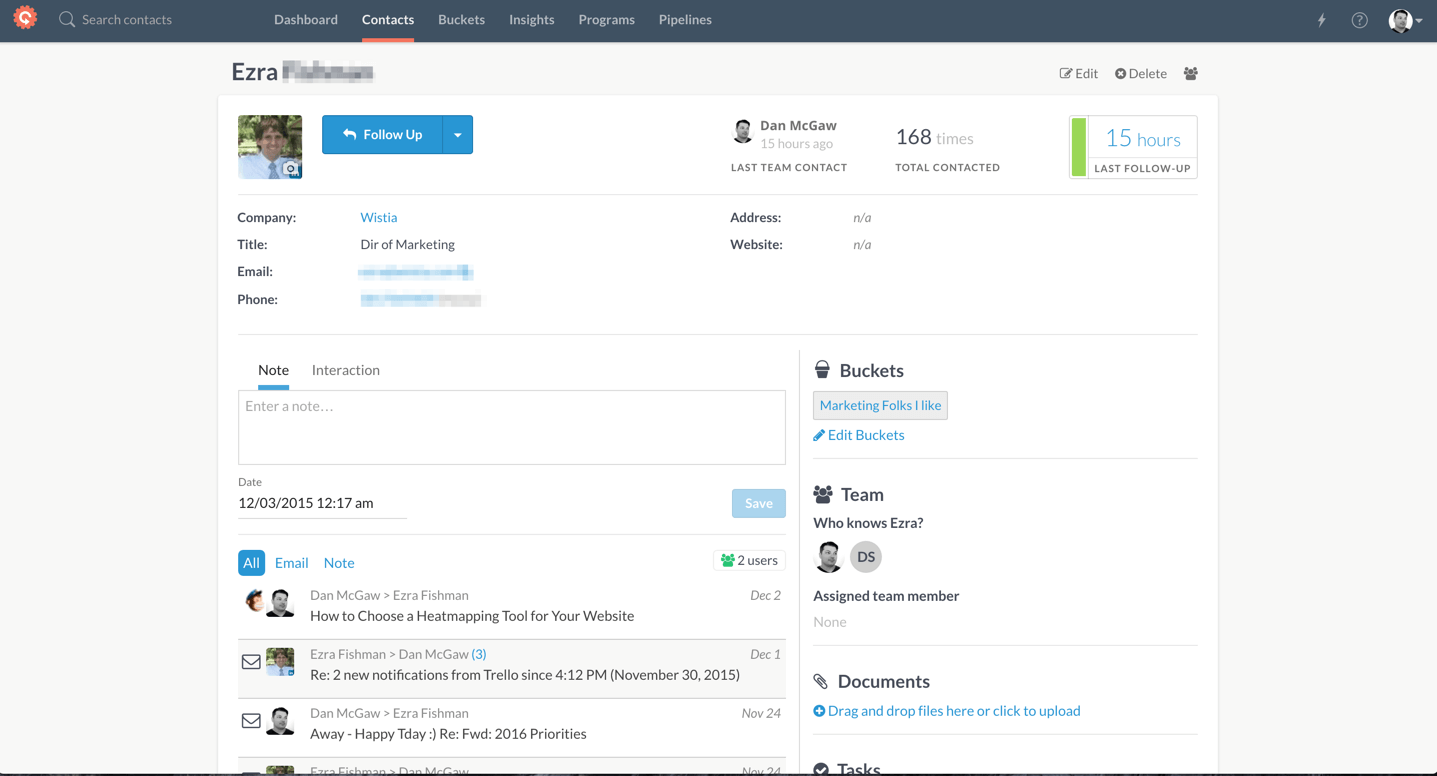Click the 168 times total contacted stat

pos(934,137)
